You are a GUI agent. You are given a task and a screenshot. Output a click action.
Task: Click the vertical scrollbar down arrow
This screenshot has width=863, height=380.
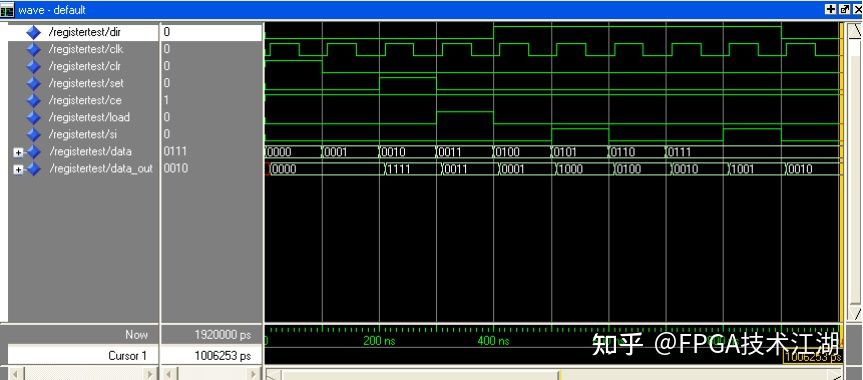[855, 314]
